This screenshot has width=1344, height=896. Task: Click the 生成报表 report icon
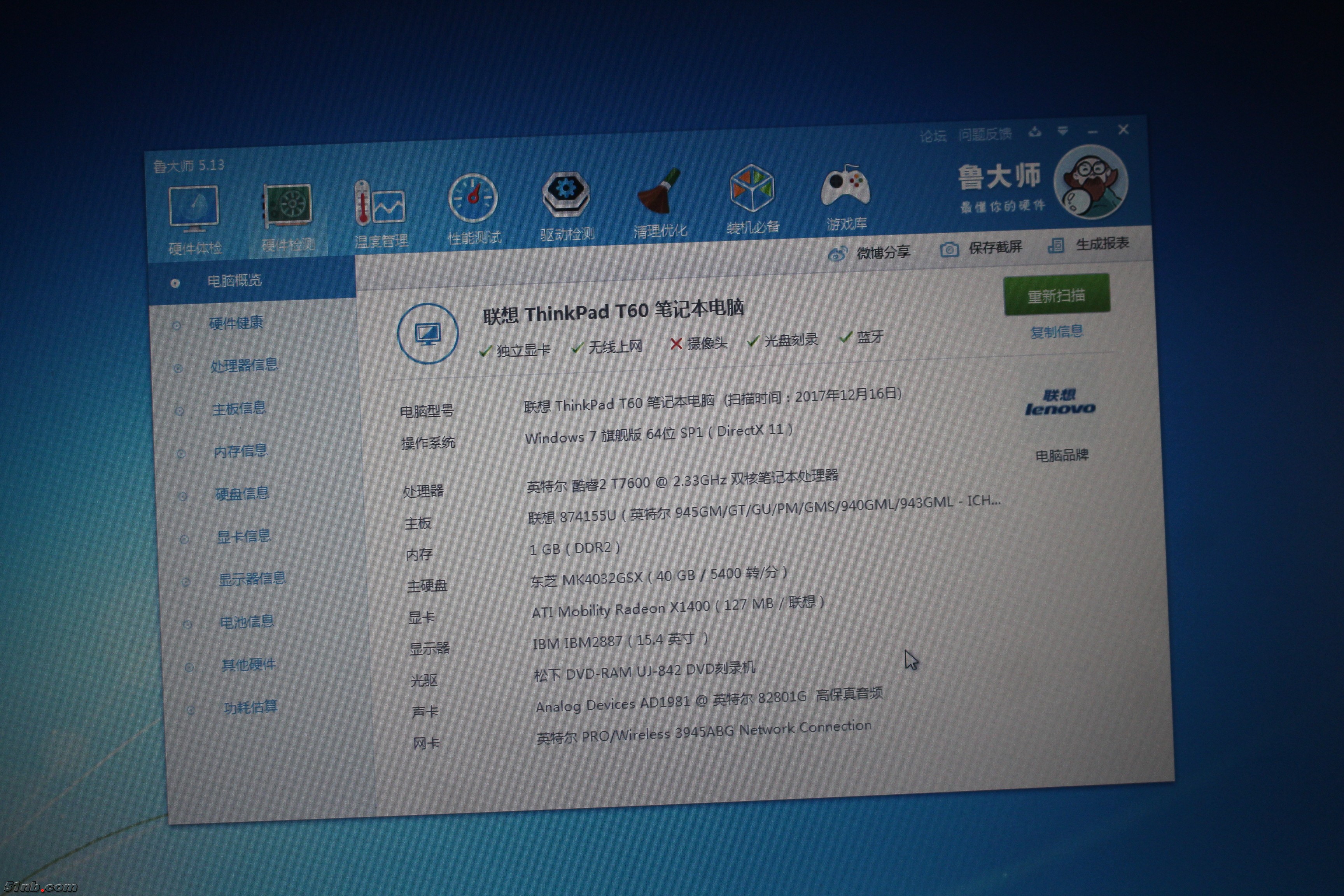1056,246
